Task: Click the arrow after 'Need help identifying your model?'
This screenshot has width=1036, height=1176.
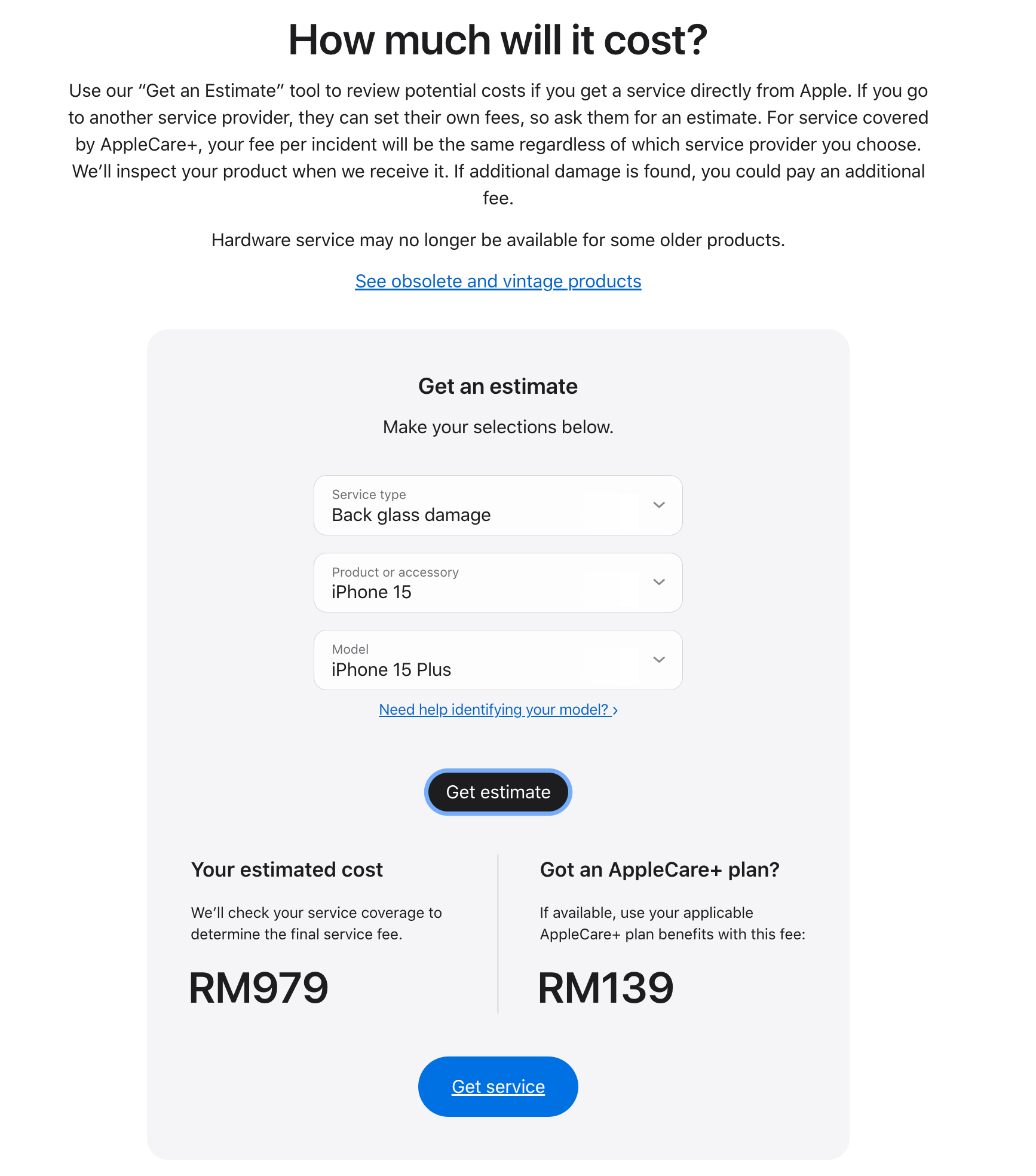Action: click(x=615, y=710)
